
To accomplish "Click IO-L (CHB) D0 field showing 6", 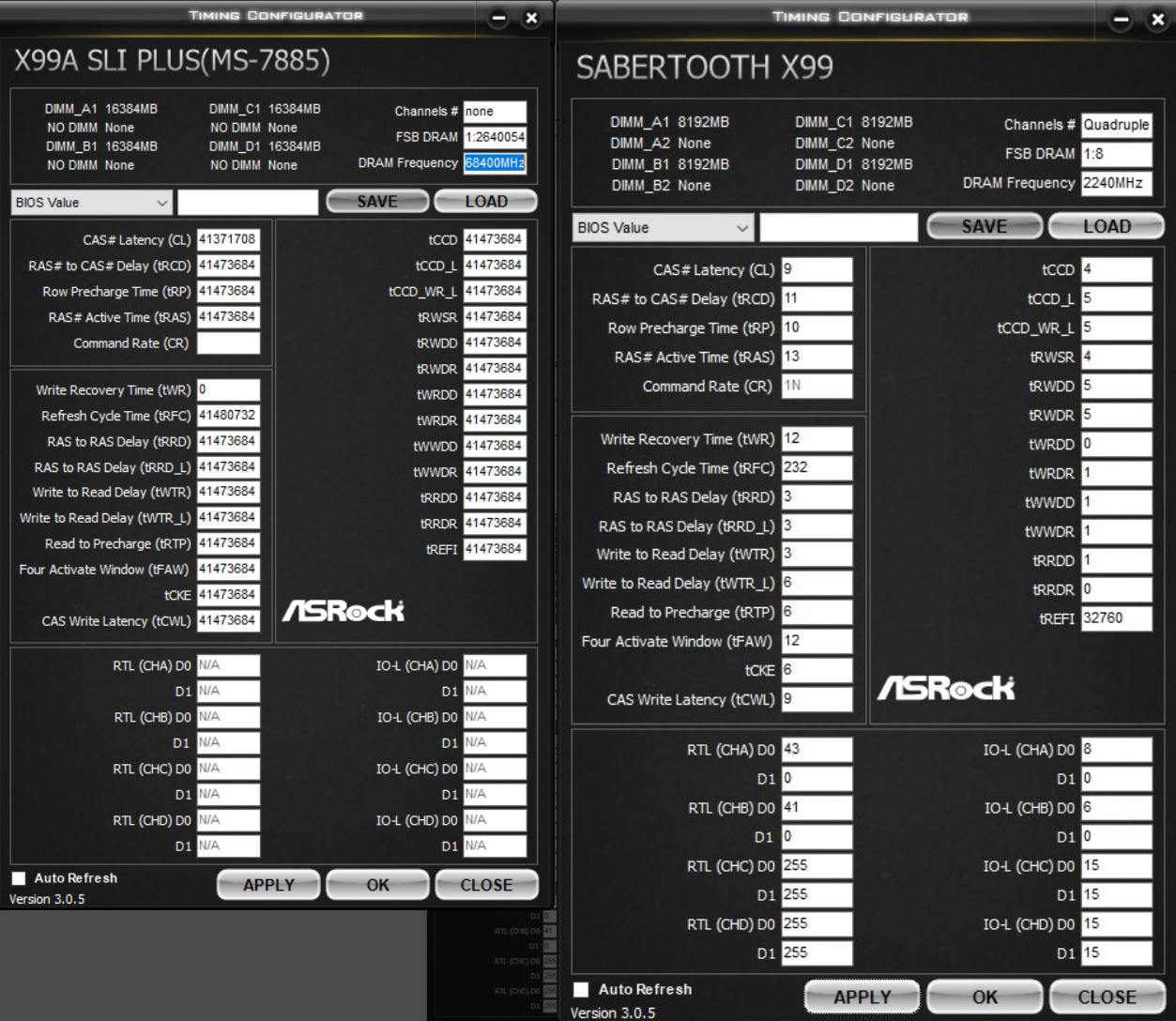I will [x=1116, y=808].
